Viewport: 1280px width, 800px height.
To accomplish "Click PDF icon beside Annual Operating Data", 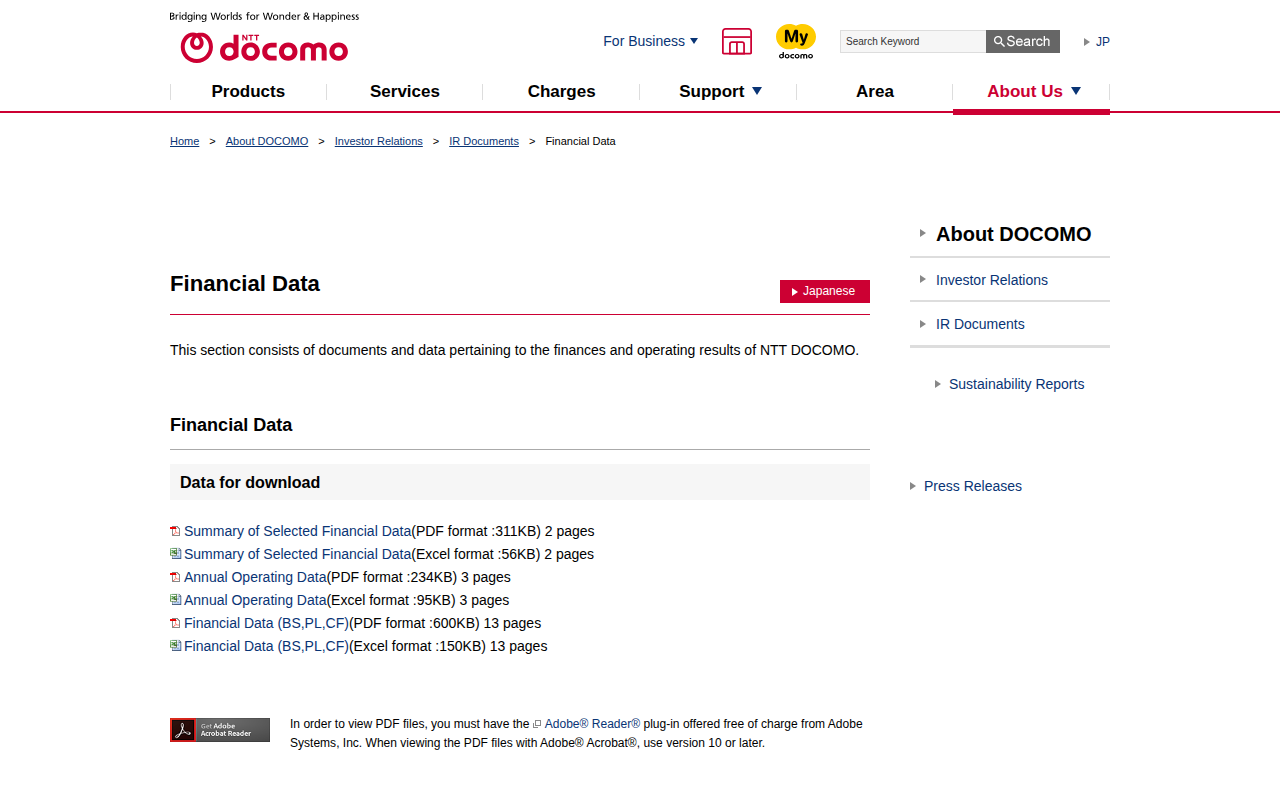I will [x=175, y=577].
